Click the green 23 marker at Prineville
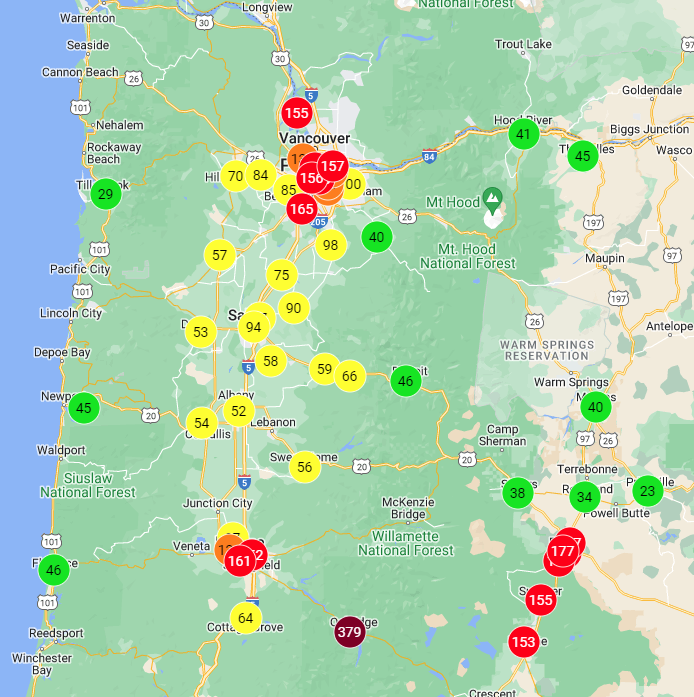 648,491
